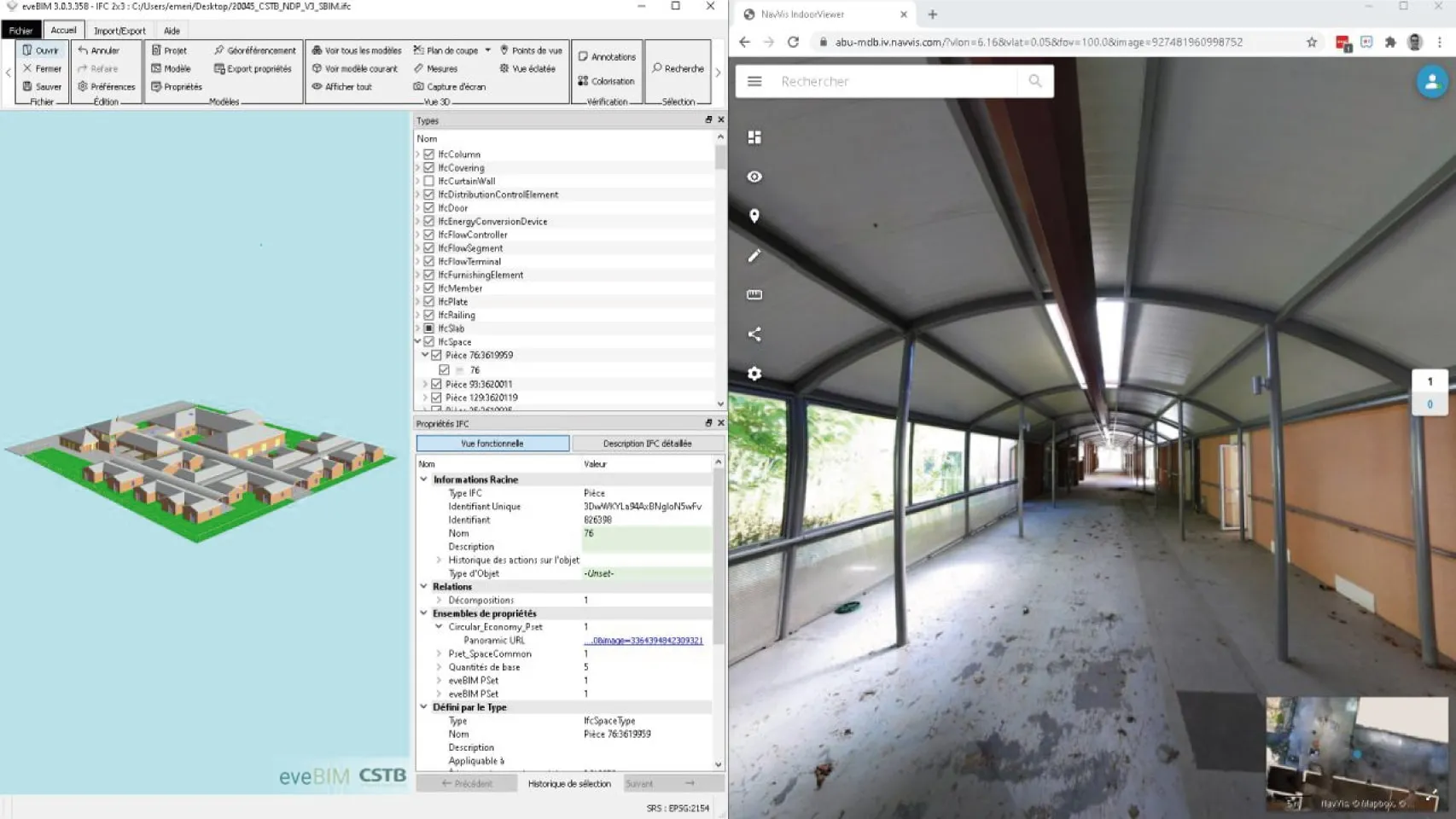Collapse the Informations Racine section
The height and width of the screenshot is (819, 1456).
pos(422,479)
